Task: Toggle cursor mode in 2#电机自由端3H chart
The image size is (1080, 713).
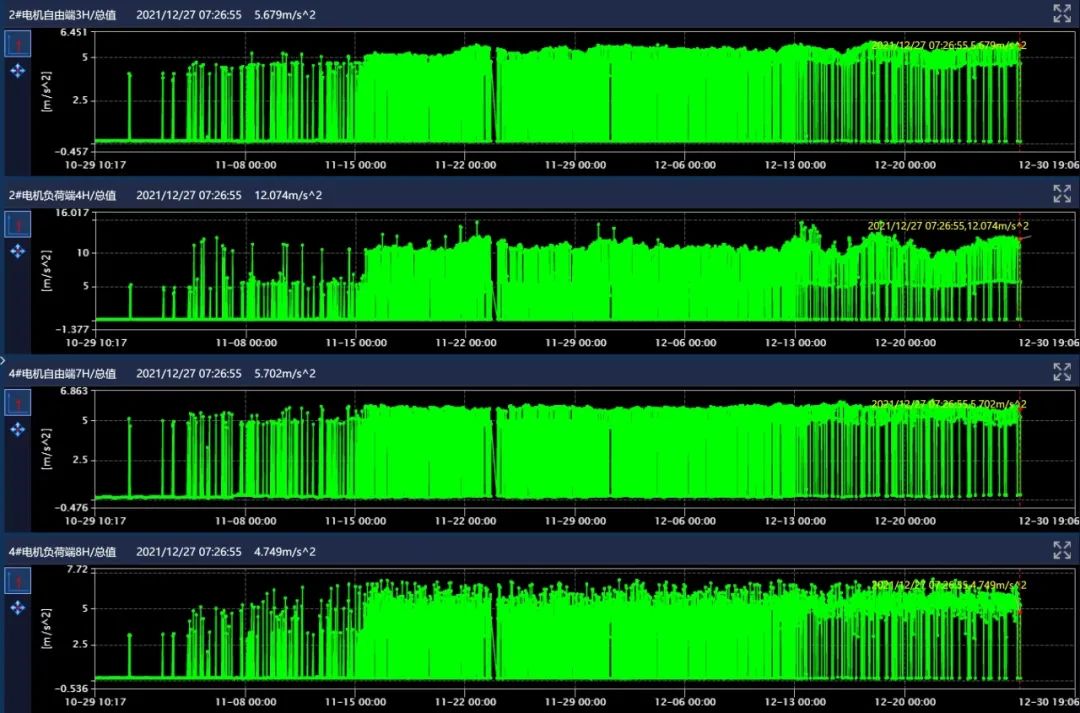Action: 18,44
